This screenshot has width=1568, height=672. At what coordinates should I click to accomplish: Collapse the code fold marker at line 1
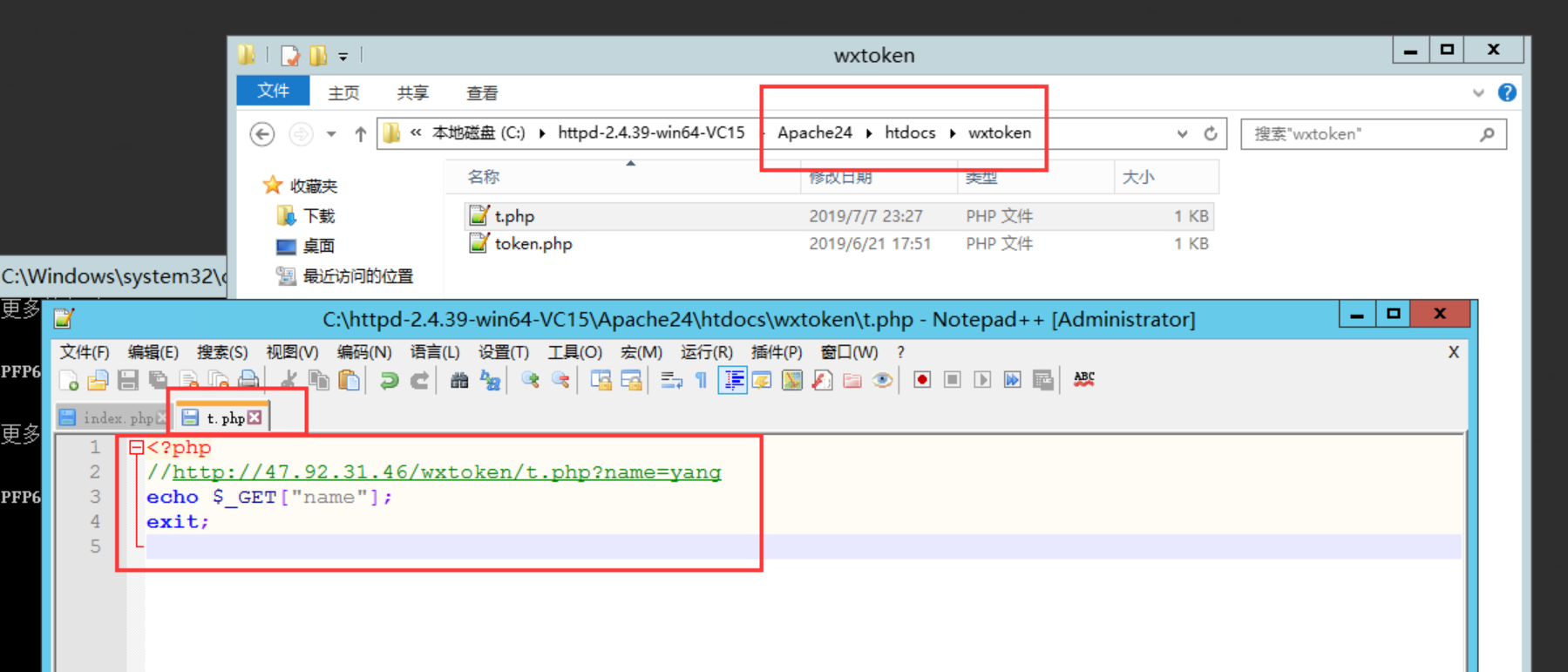(136, 448)
